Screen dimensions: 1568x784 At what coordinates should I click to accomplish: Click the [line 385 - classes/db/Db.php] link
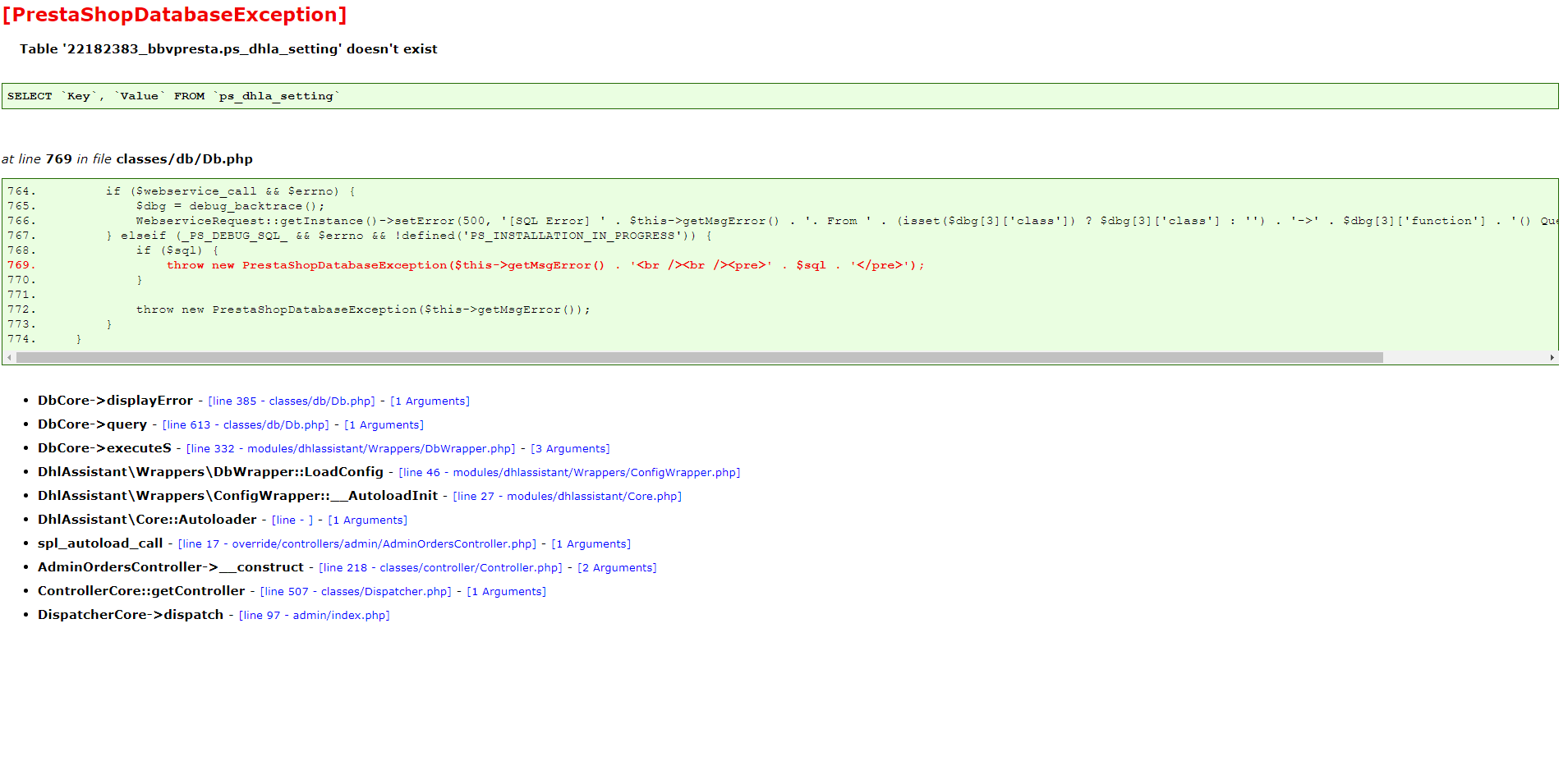coord(292,401)
